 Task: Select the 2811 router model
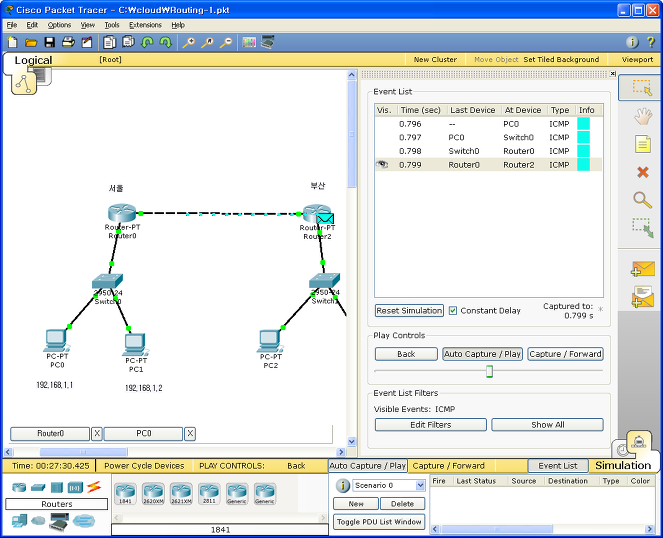point(209,494)
